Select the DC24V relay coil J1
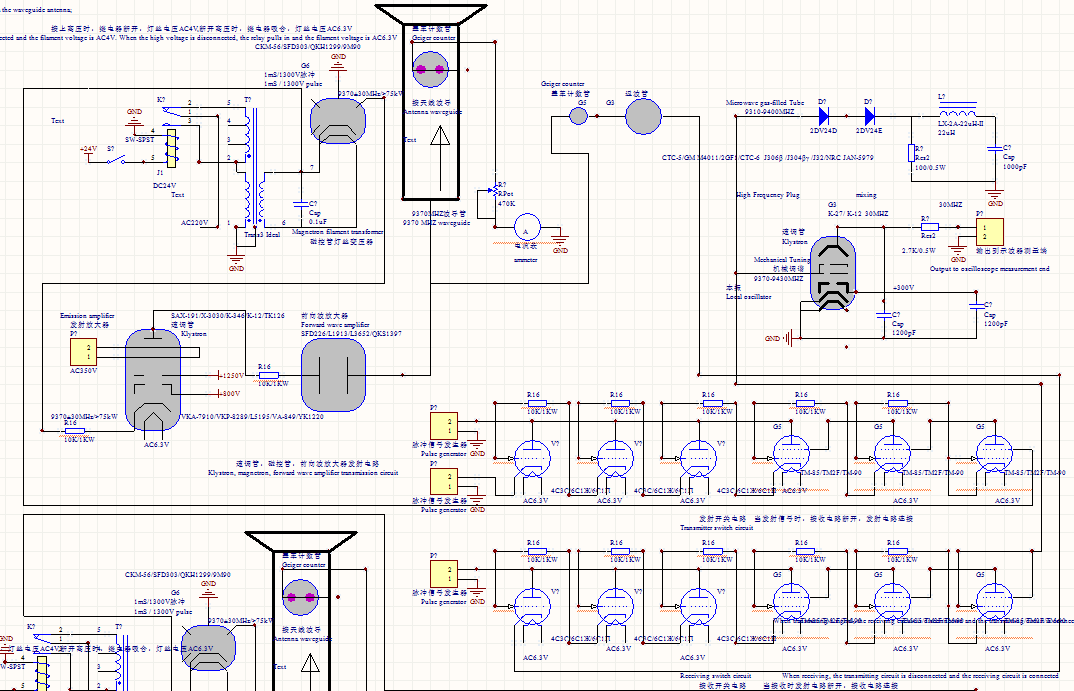1074x691 pixels. 172,149
